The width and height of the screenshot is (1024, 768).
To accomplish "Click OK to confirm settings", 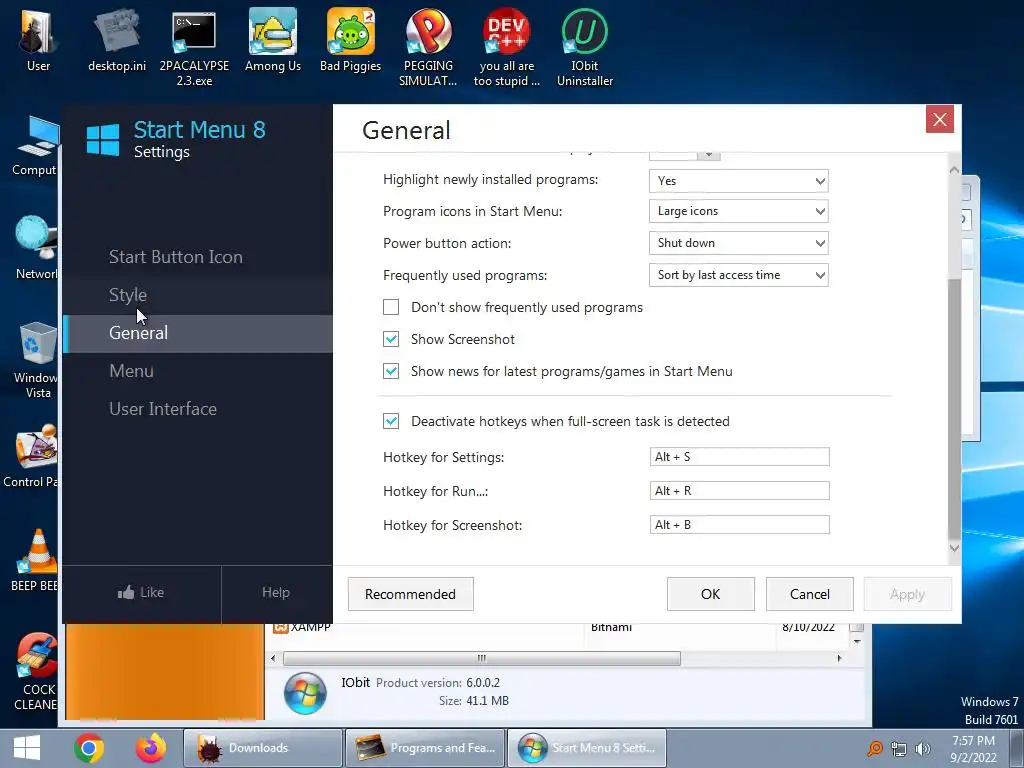I will tap(711, 594).
